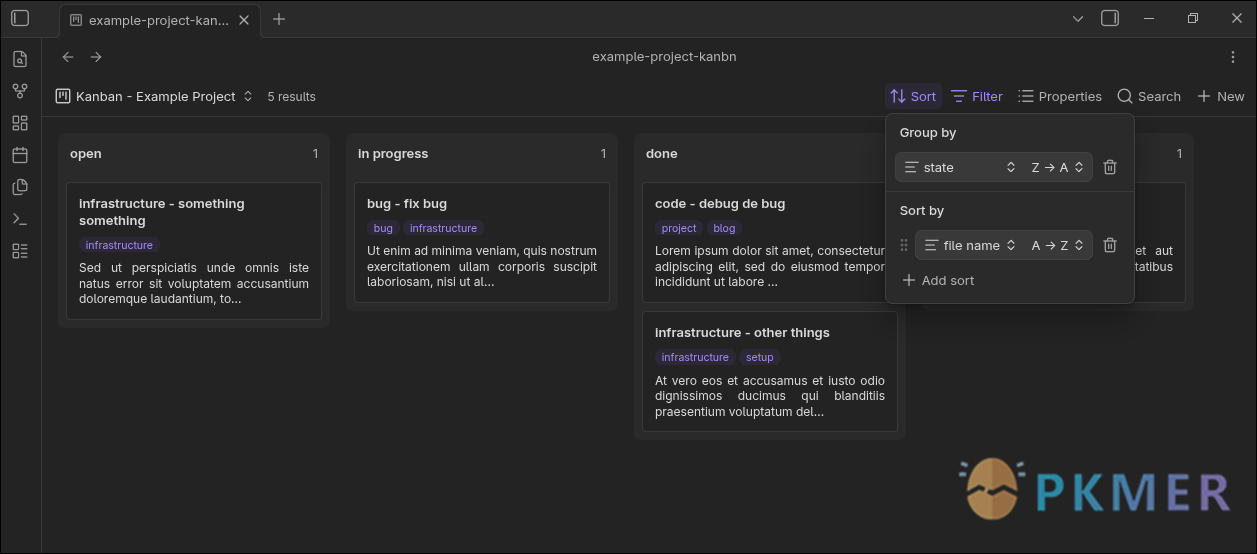Screen dimensions: 1257x554
Task: Select the done column header
Action: (x=662, y=153)
